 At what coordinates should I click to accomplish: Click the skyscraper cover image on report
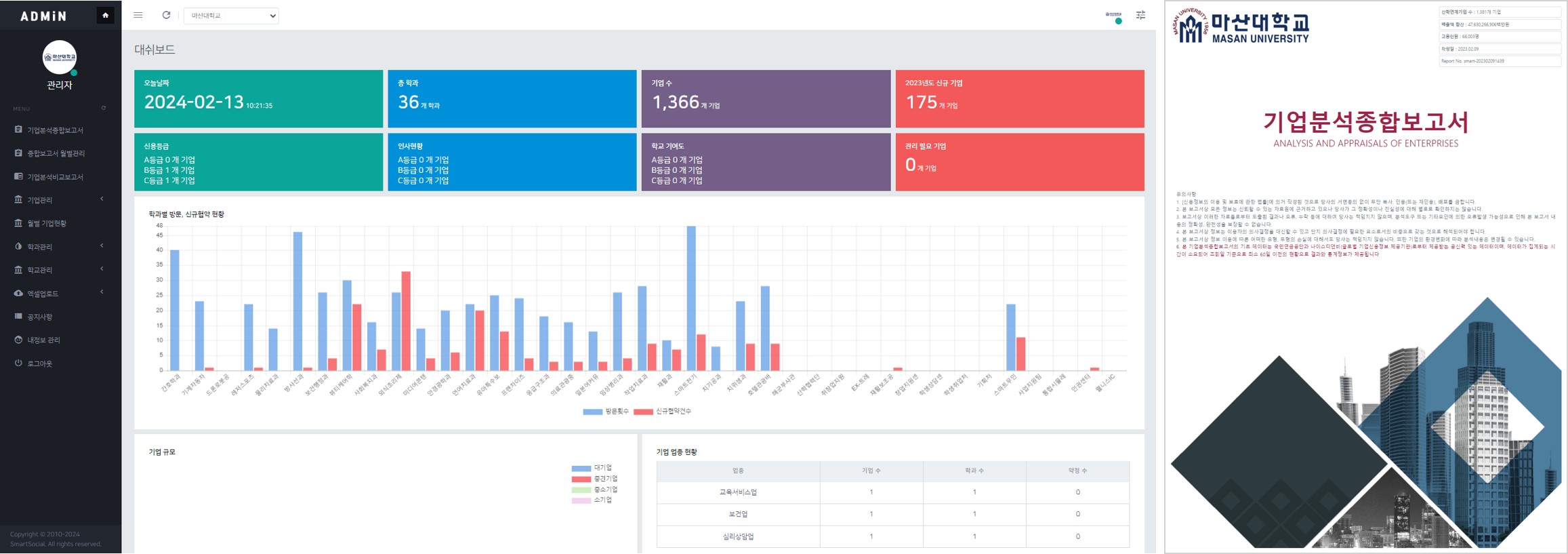click(1366, 422)
